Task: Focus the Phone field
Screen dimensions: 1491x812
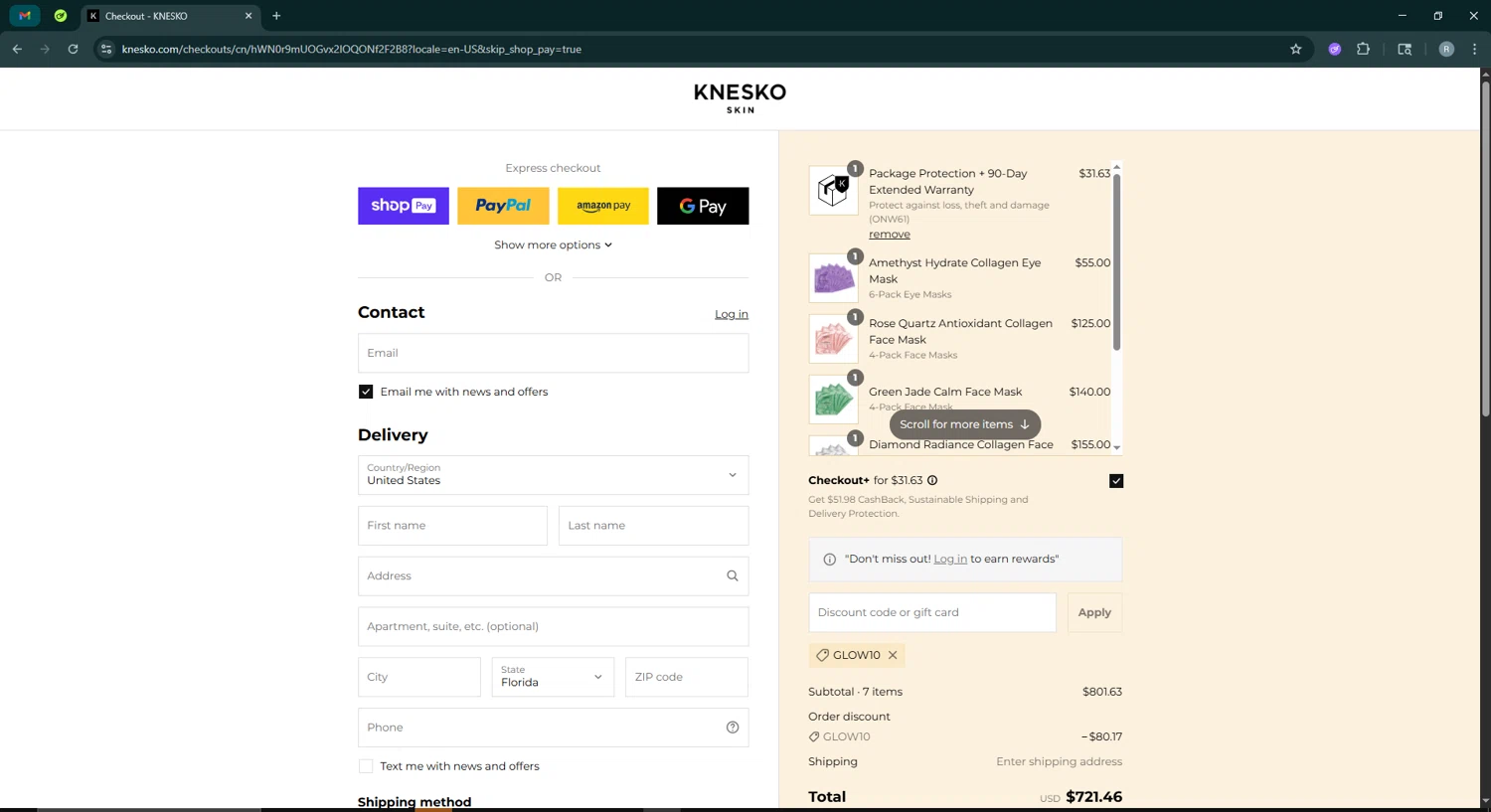Action: pos(553,728)
